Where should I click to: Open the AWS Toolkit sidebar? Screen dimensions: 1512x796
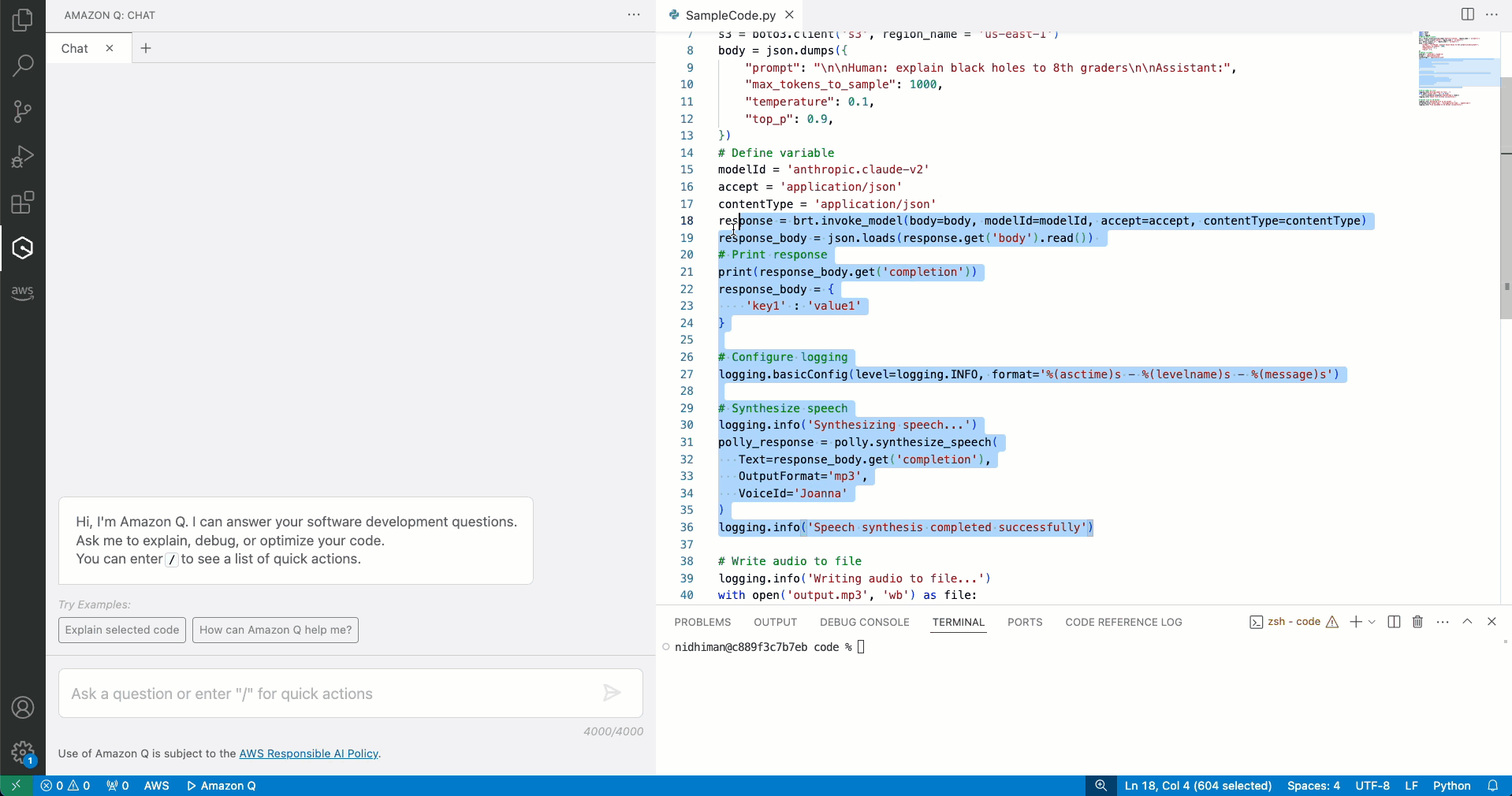tap(23, 292)
